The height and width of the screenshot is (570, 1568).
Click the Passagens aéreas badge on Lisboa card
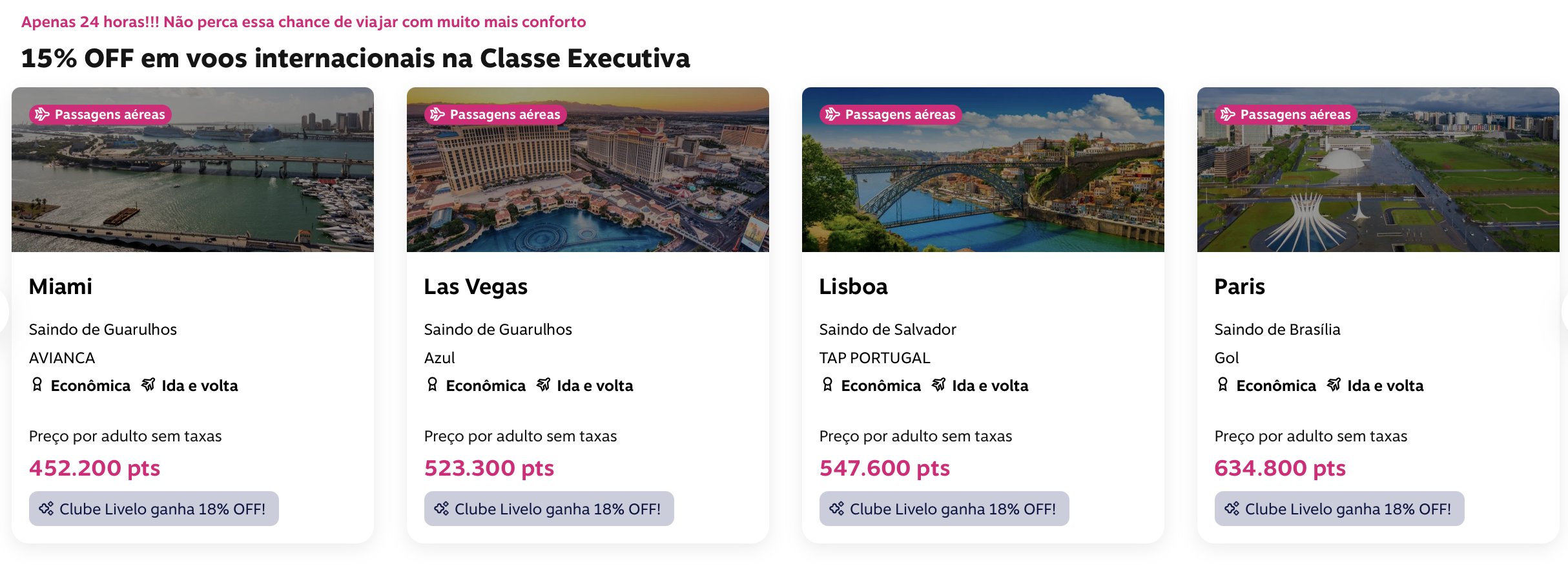tap(891, 114)
